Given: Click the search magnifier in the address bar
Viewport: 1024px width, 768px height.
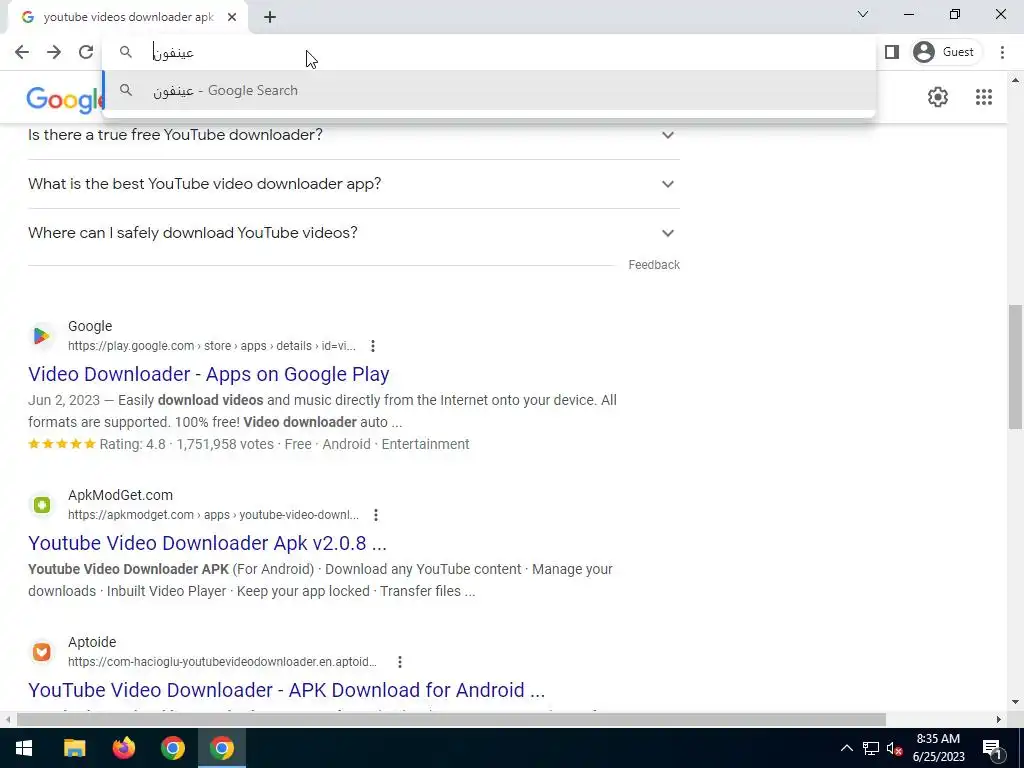Looking at the screenshot, I should tap(126, 52).
